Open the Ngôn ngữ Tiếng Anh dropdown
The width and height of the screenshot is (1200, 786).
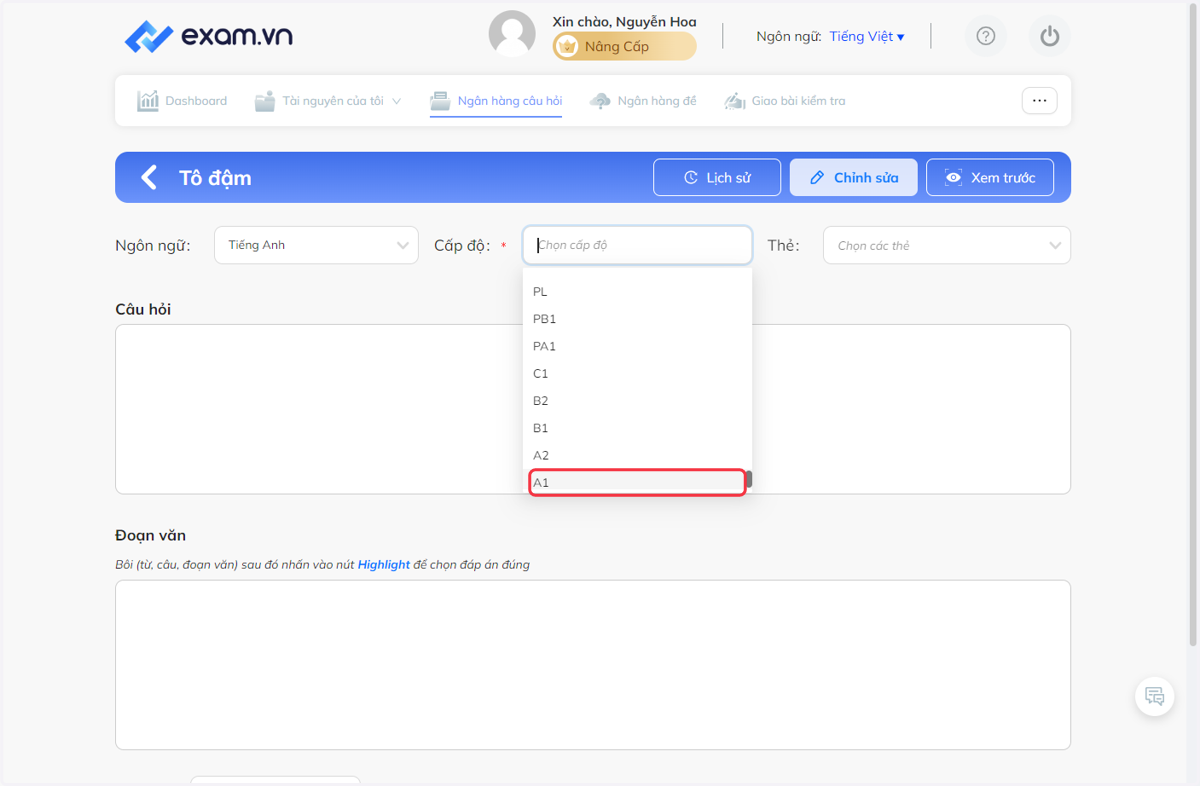point(316,245)
